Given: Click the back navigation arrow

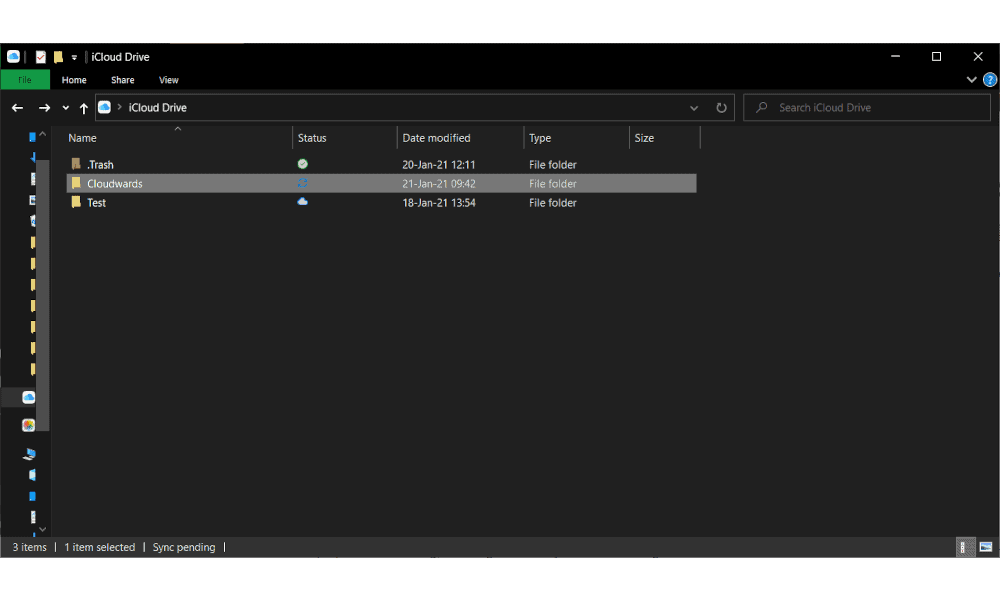Looking at the screenshot, I should 17,107.
